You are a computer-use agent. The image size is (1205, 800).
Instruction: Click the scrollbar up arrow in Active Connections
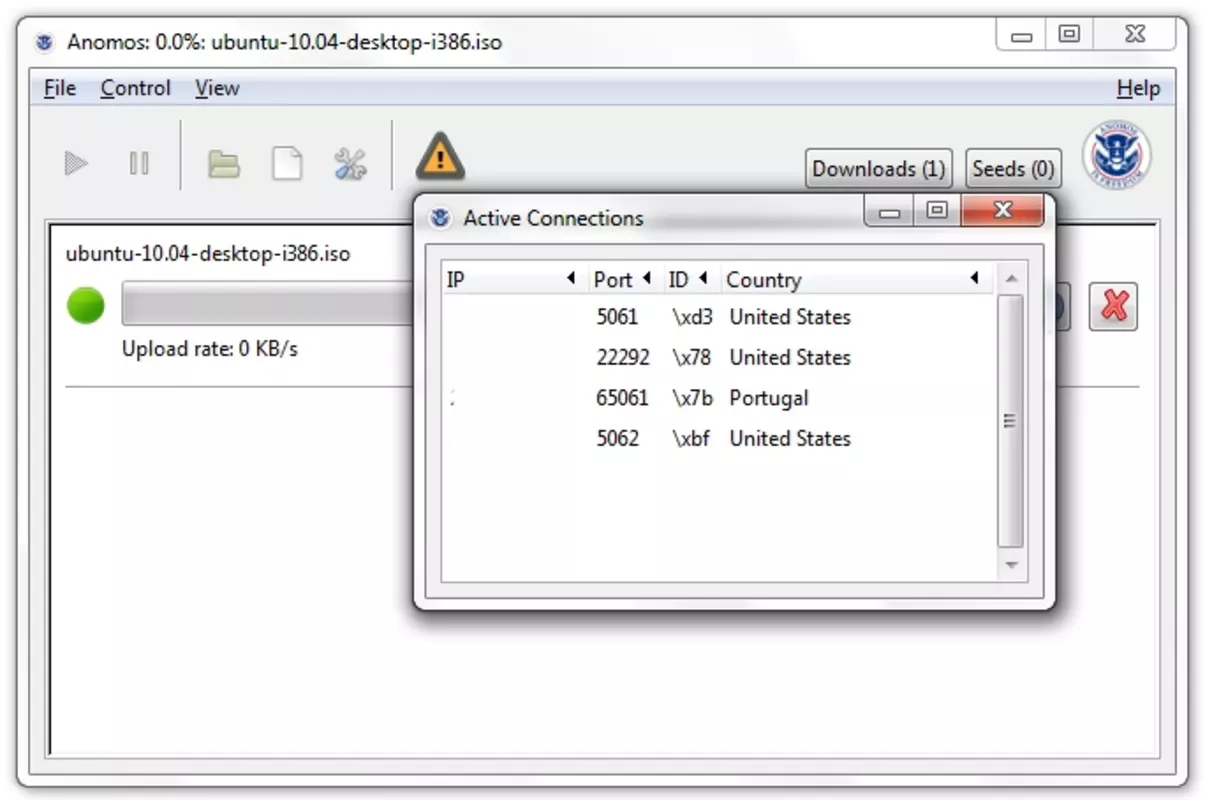pyautogui.click(x=1010, y=279)
